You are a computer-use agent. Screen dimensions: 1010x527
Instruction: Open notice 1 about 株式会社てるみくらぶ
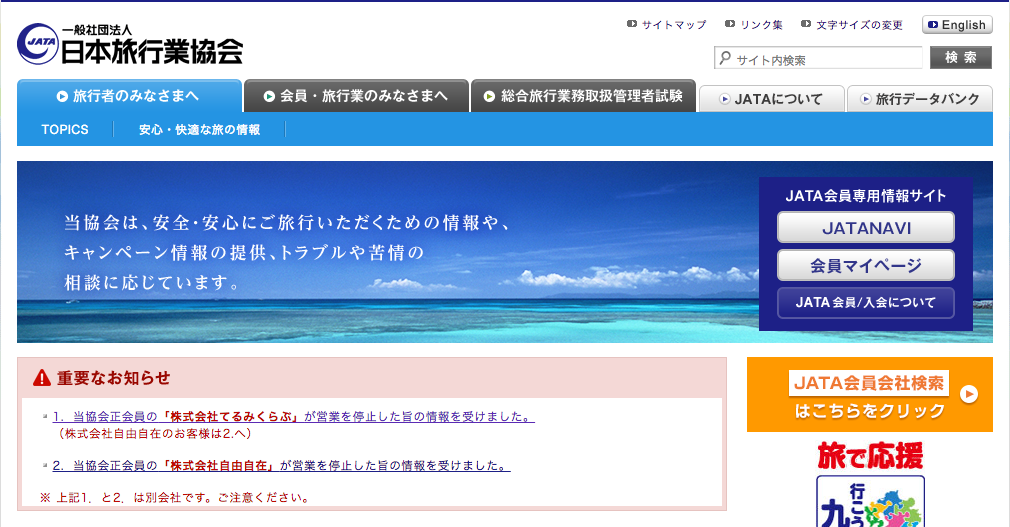(294, 417)
